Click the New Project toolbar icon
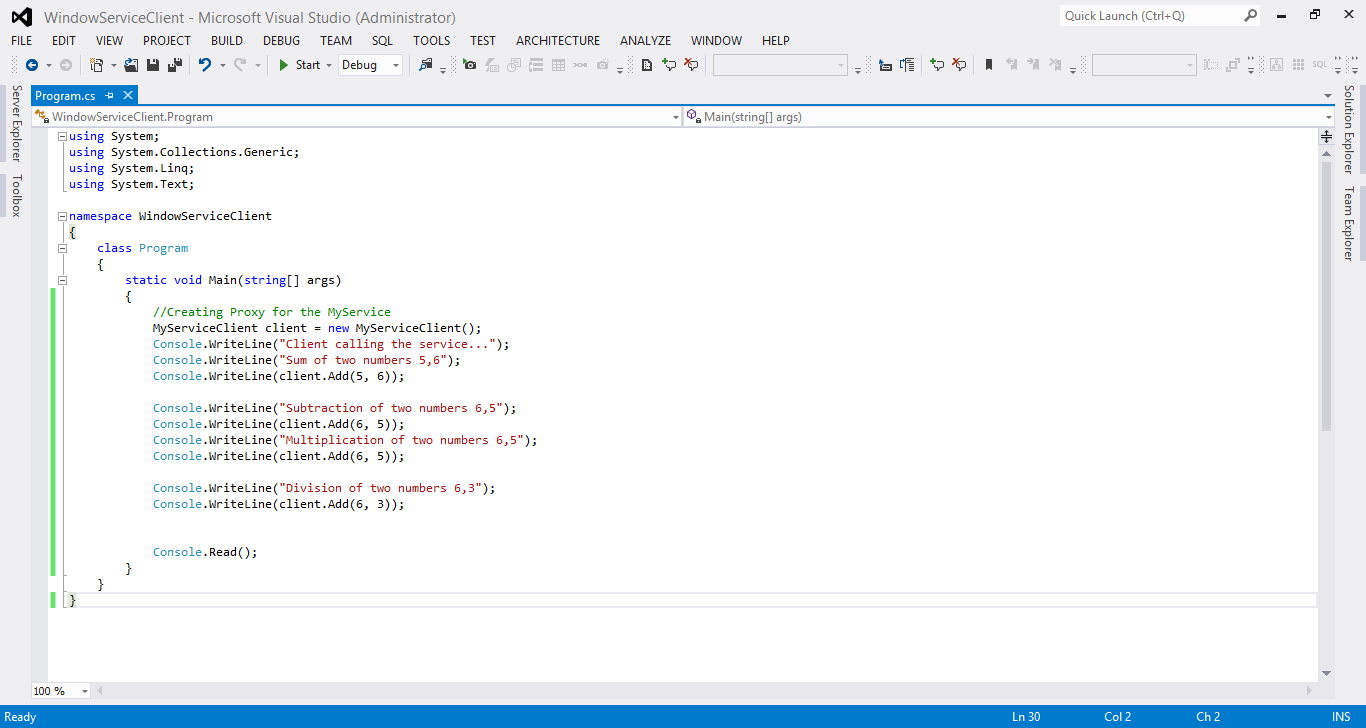 96,65
